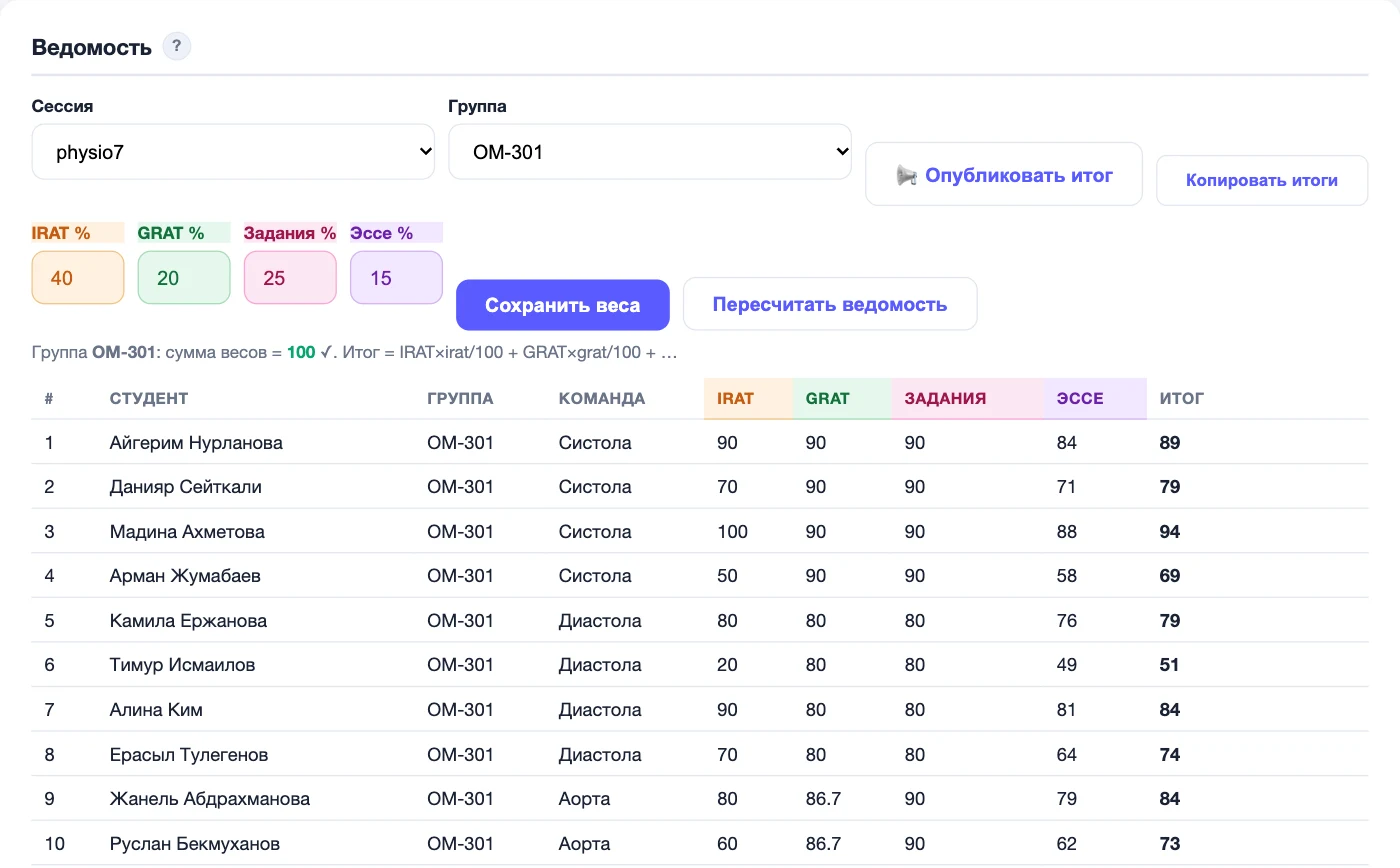This screenshot has height=868, width=1400.
Task: Click the Копировать итоги button
Action: click(x=1262, y=181)
